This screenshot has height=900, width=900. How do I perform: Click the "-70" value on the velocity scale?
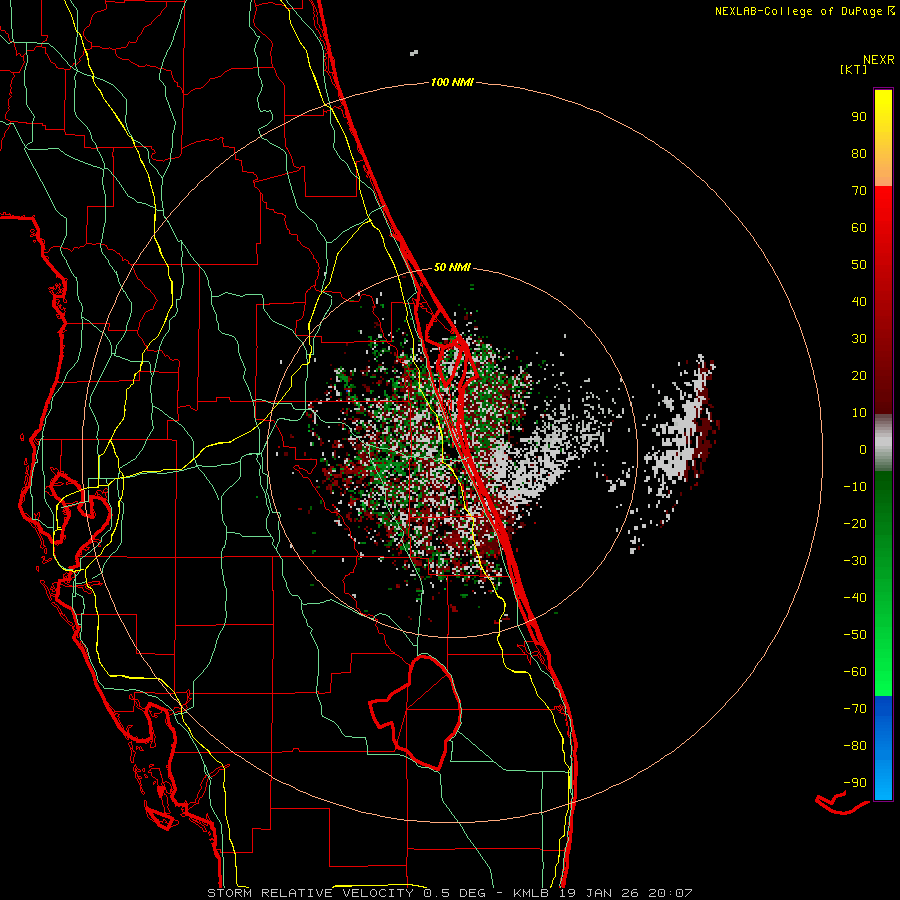(x=855, y=709)
